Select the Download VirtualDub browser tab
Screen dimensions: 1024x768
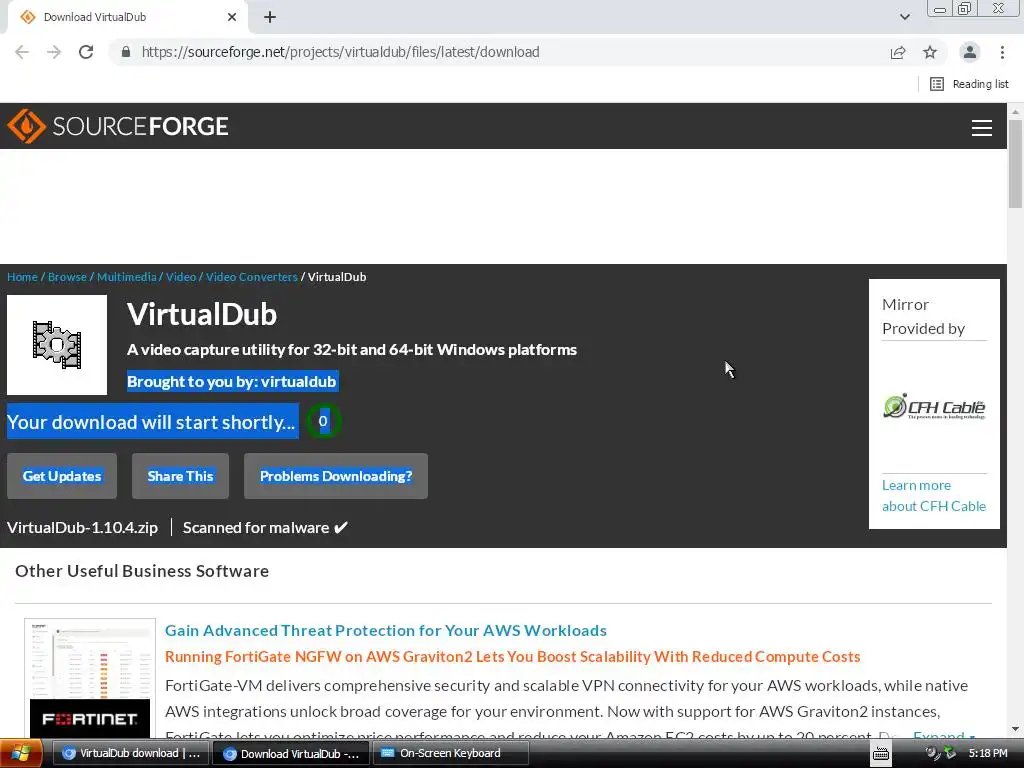[x=127, y=18]
